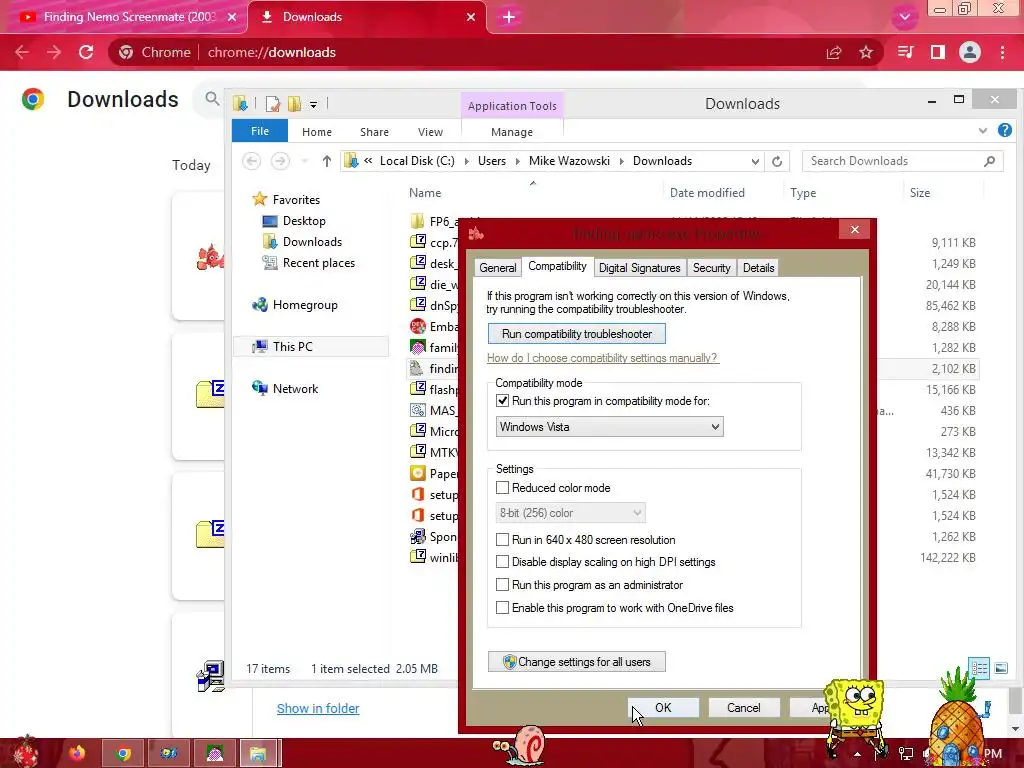Screen dimensions: 1024x768
Task: Open File Explorer taskbar icon
Action: [x=259, y=753]
